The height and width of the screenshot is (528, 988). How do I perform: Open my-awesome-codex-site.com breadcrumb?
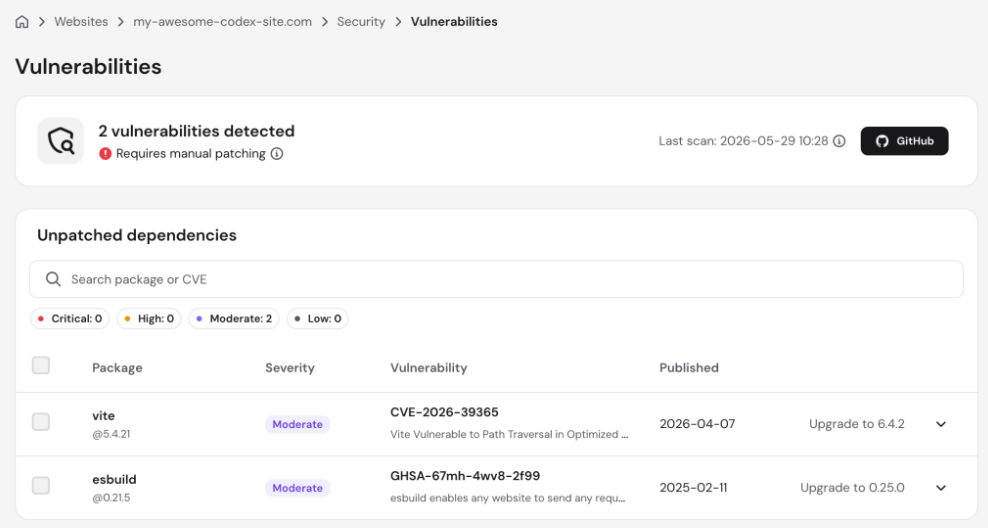[x=222, y=21]
